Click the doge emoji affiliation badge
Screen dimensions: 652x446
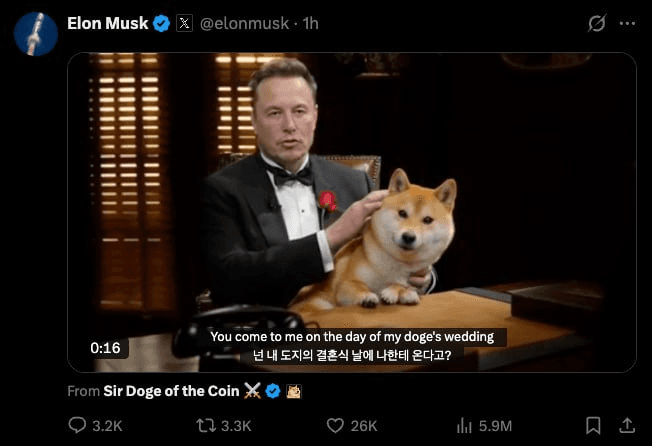[294, 391]
